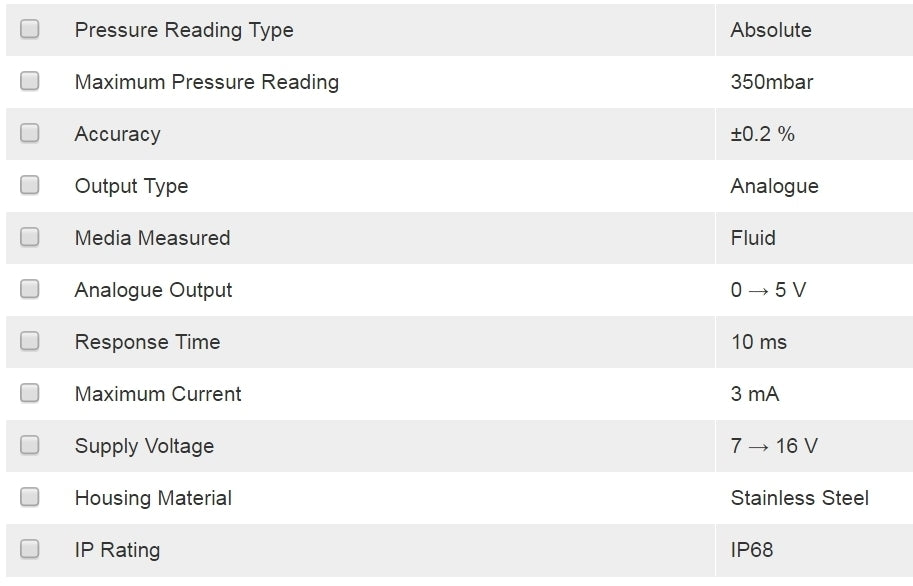Check the Housing Material checkbox
Screen dimensions: 913x586
point(30,497)
